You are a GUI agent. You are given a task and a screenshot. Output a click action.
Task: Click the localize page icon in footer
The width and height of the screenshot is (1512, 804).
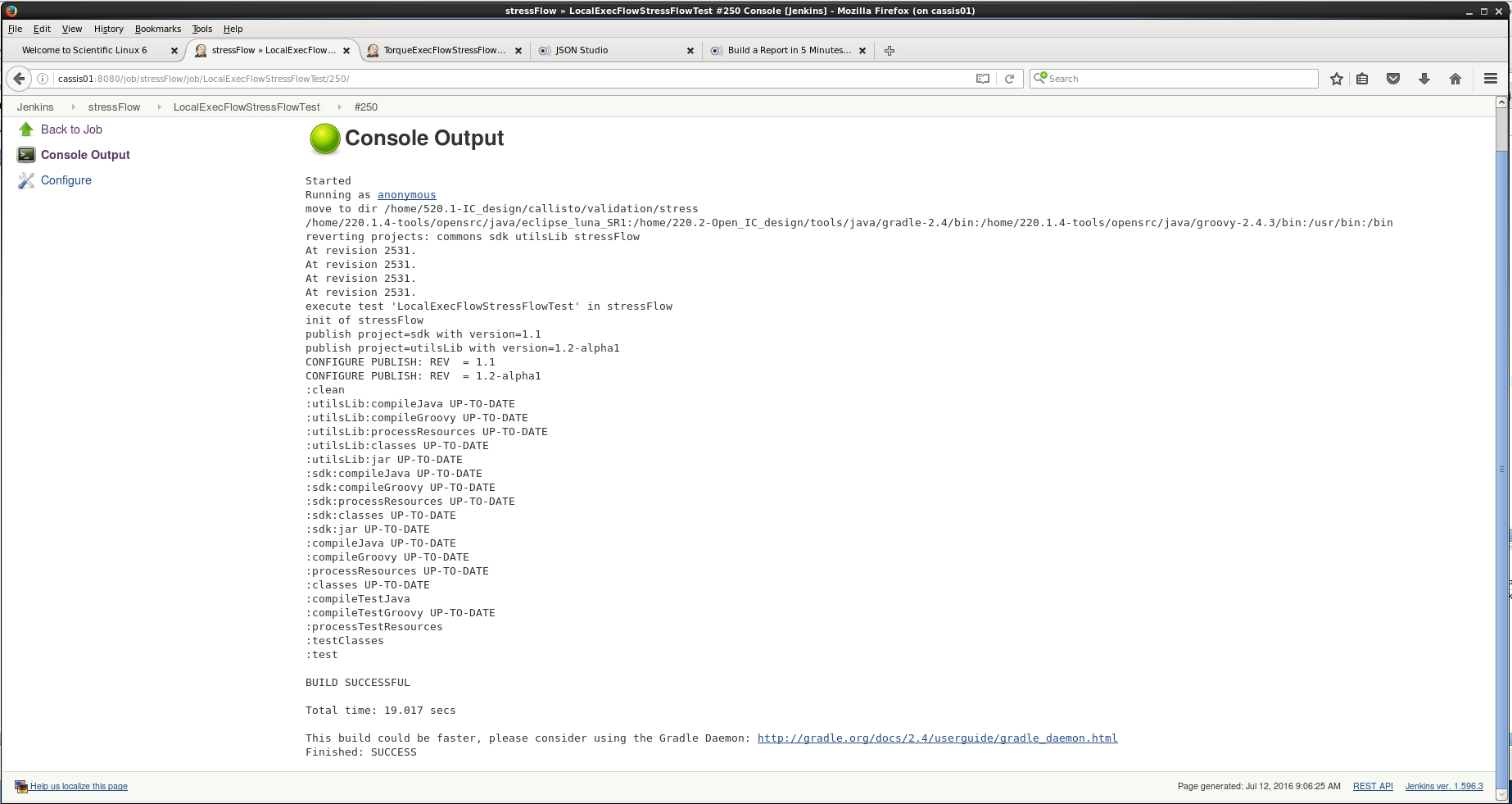21,787
